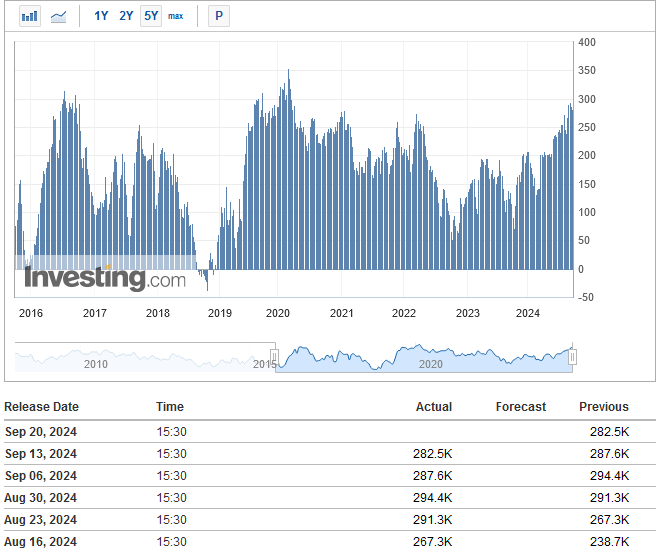658x559 pixels.
Task: Click the 2010 area in the navigator
Action: (x=96, y=364)
